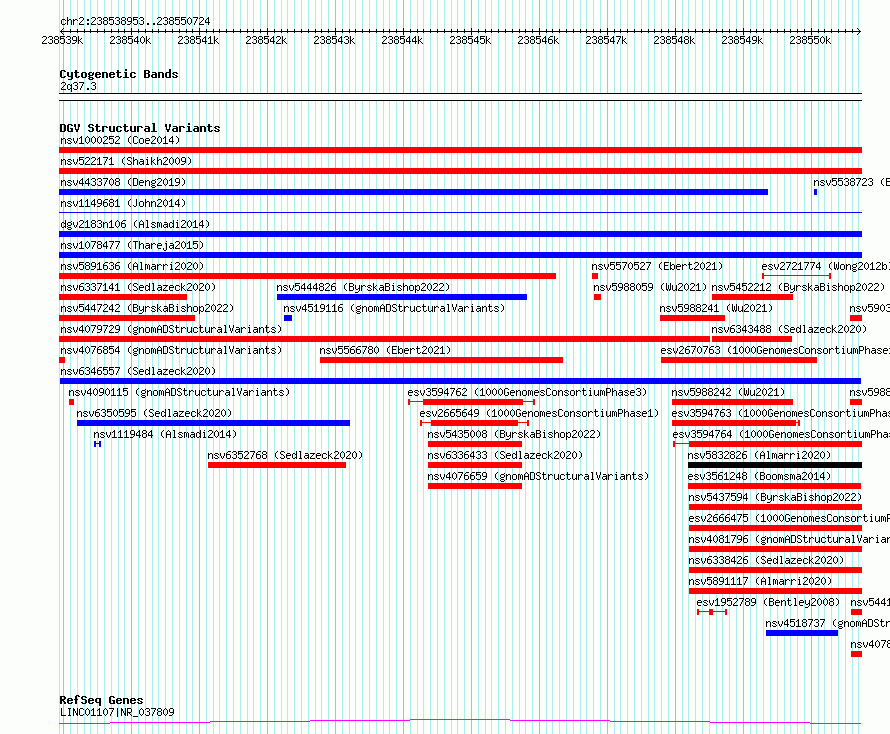Click nsv6346557 (Sedlazeck2020) label
Viewport: 890px width, 734px height.
pyautogui.click(x=138, y=371)
